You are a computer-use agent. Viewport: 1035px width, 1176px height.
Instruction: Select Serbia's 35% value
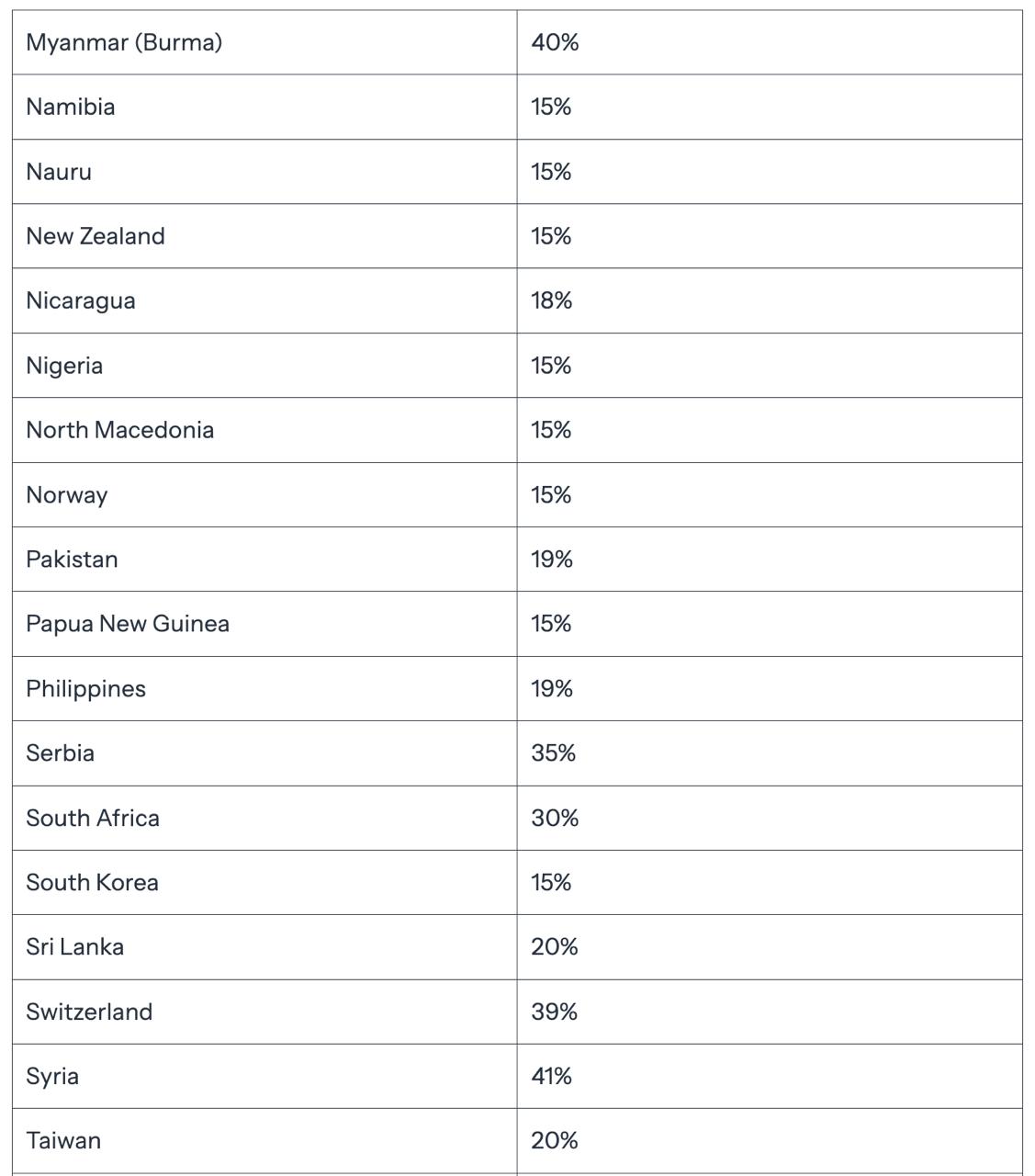pyautogui.click(x=553, y=753)
